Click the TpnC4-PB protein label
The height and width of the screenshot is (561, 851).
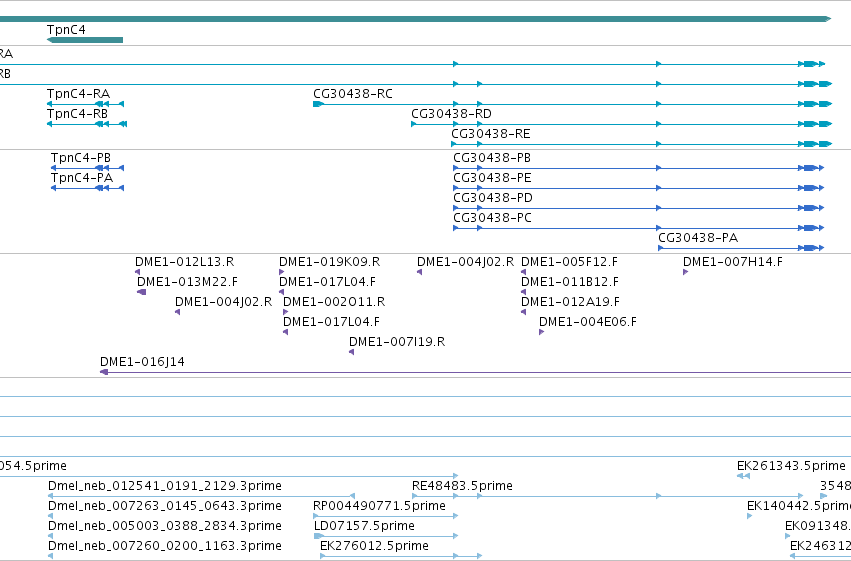click(81, 158)
